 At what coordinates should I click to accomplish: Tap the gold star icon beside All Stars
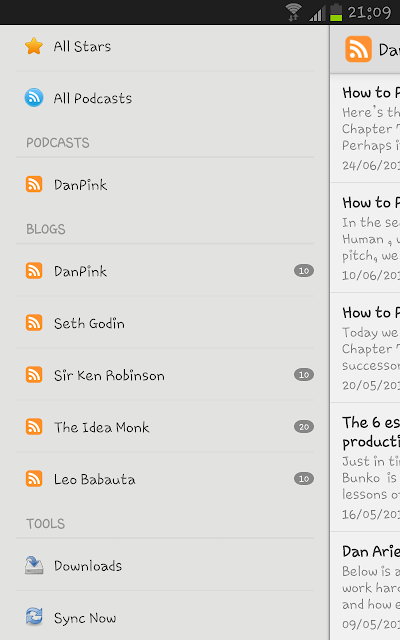tap(34, 46)
